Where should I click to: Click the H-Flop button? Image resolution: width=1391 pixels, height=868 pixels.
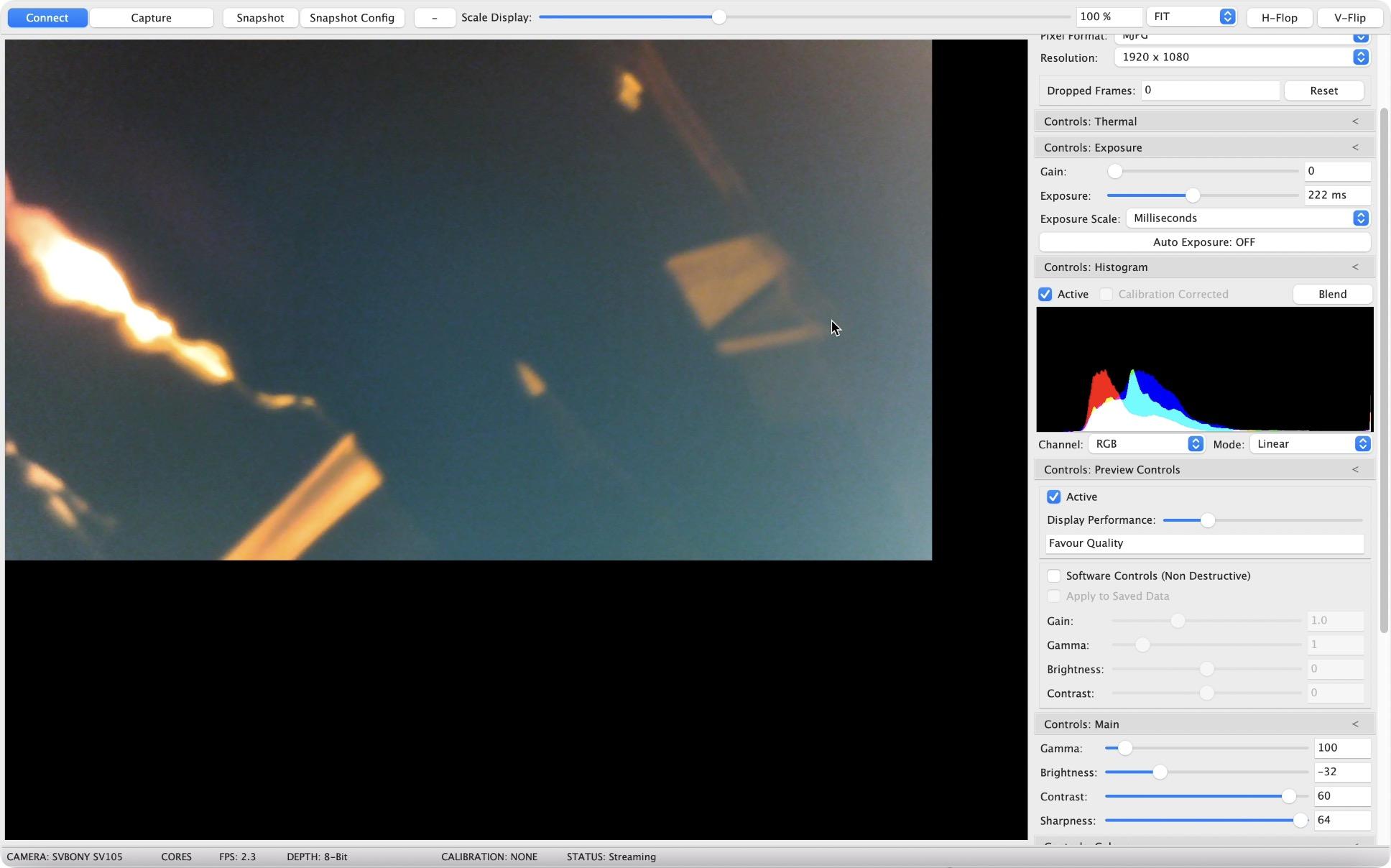click(1279, 17)
